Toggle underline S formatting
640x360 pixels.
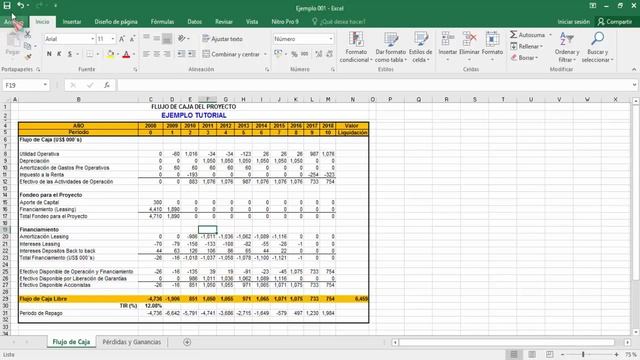70,54
